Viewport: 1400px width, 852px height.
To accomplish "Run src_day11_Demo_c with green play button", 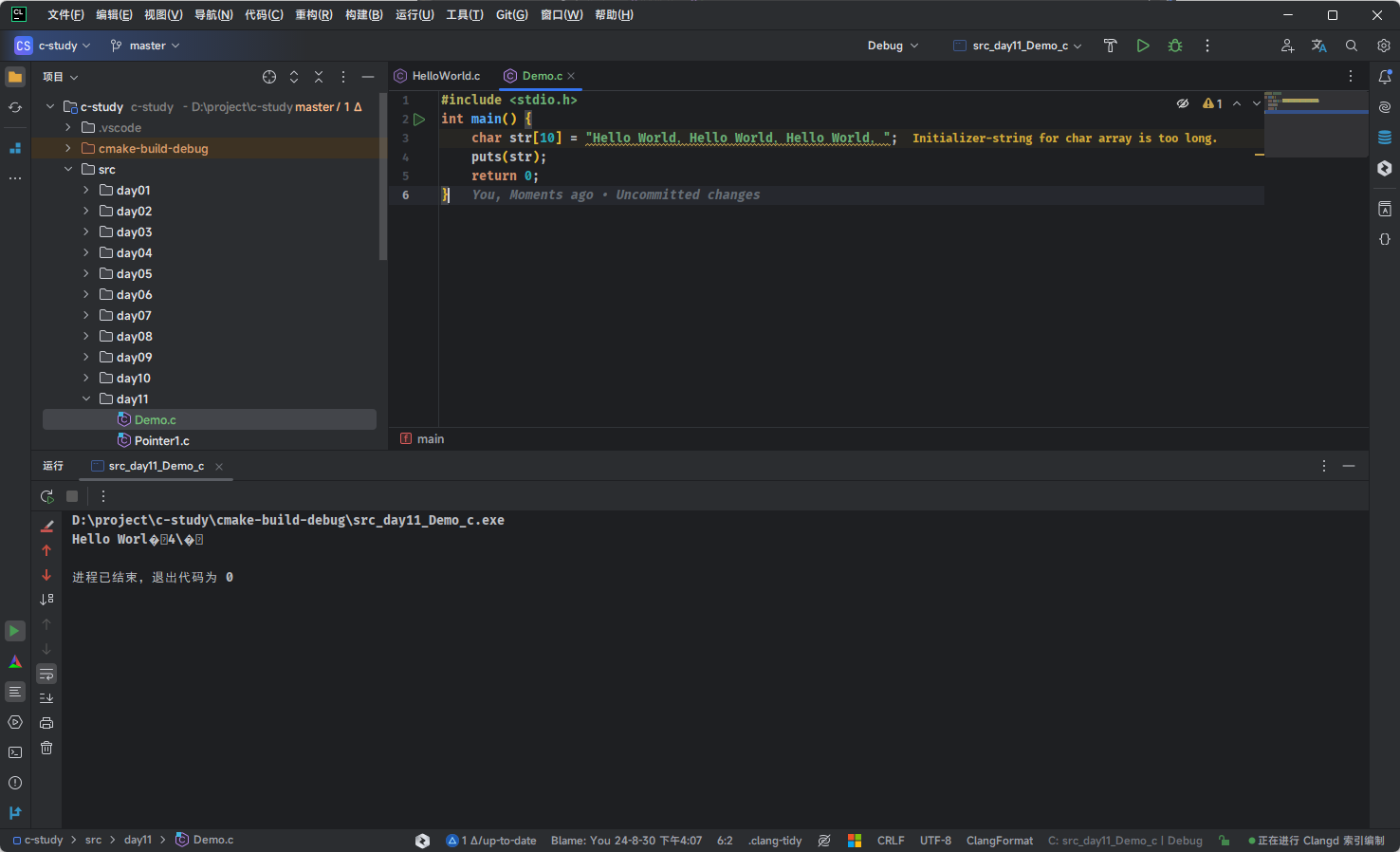I will tap(1143, 46).
